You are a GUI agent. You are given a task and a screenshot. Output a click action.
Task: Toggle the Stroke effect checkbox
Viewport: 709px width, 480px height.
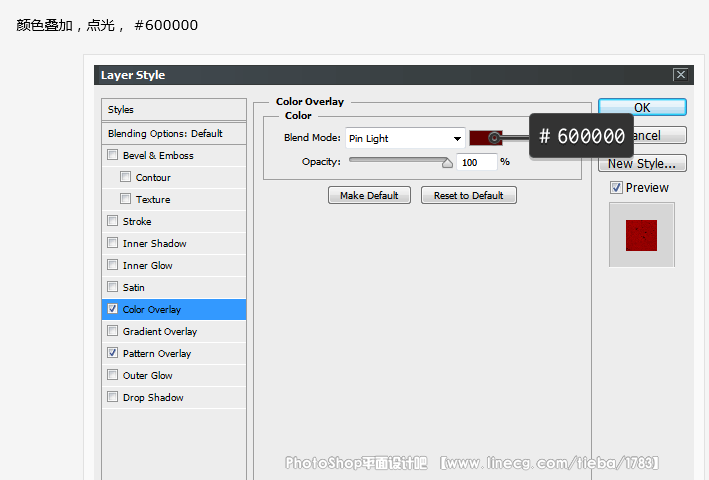click(x=113, y=222)
